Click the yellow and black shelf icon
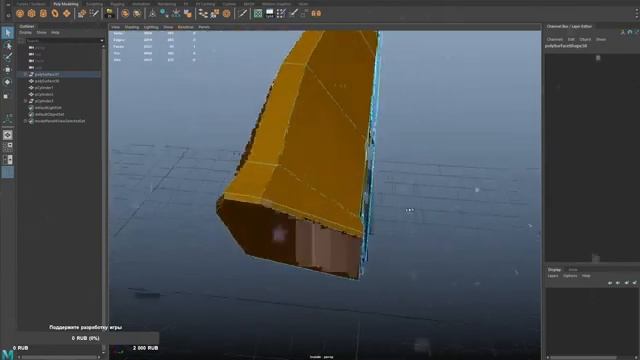The image size is (640, 360). (109, 13)
